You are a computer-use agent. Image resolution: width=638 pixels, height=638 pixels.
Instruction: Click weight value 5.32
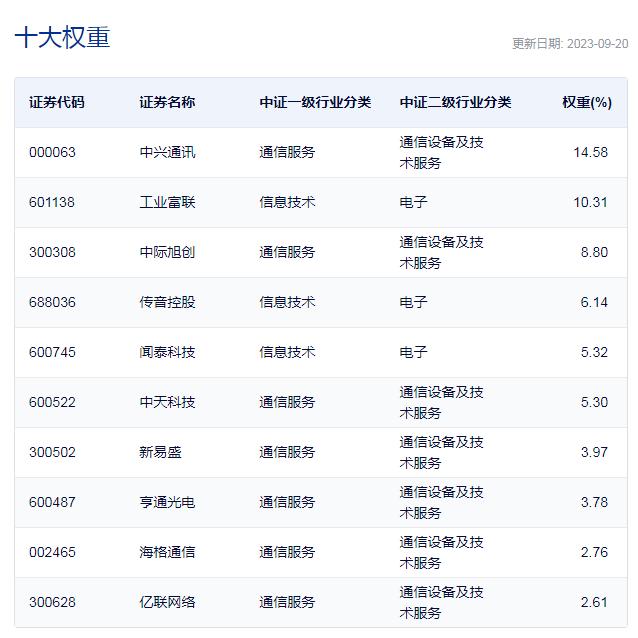(594, 352)
